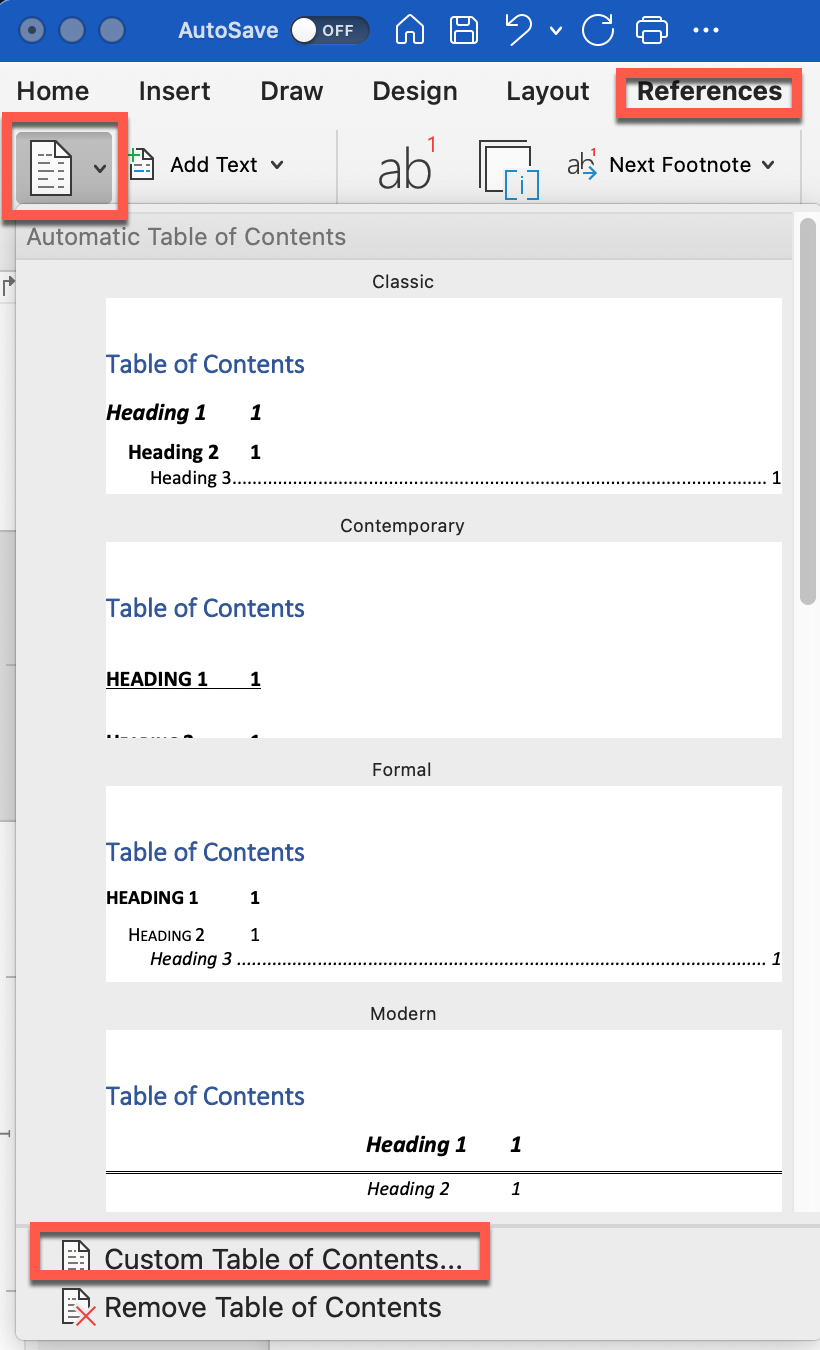Open the more options ellipsis menu
This screenshot has height=1350, width=820.
(x=706, y=31)
